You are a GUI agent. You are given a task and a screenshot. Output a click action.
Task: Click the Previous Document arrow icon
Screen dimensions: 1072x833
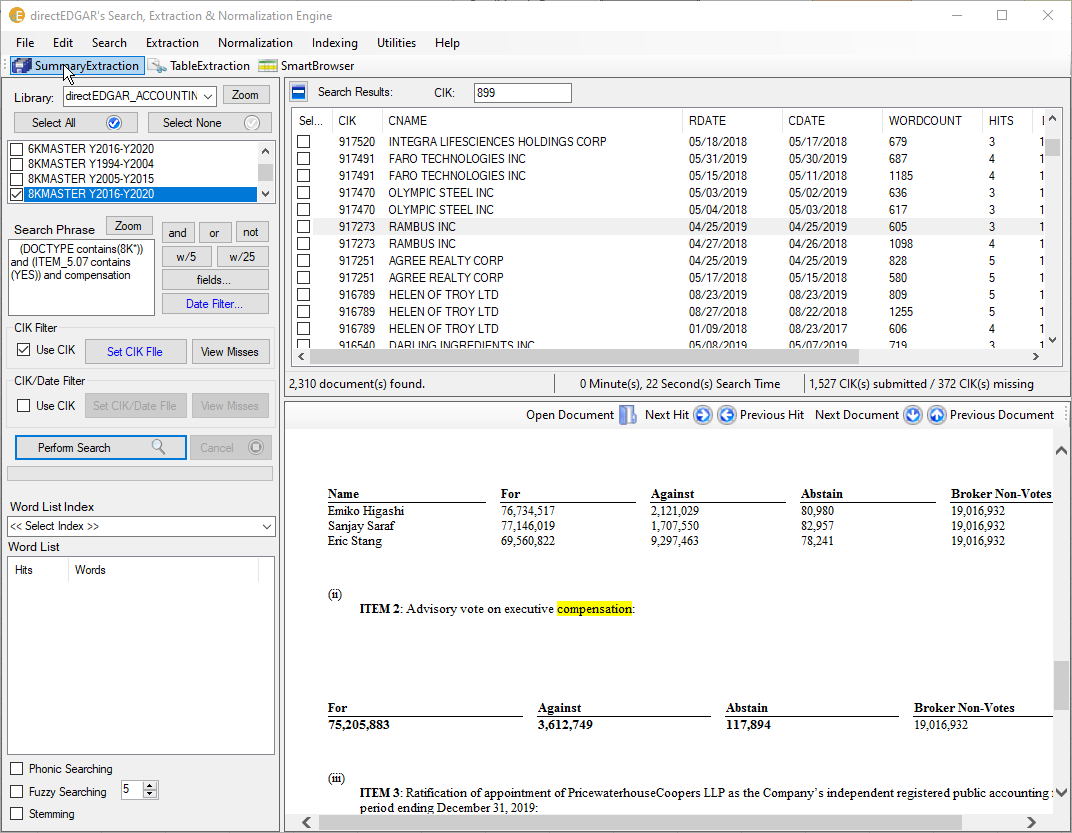(937, 415)
